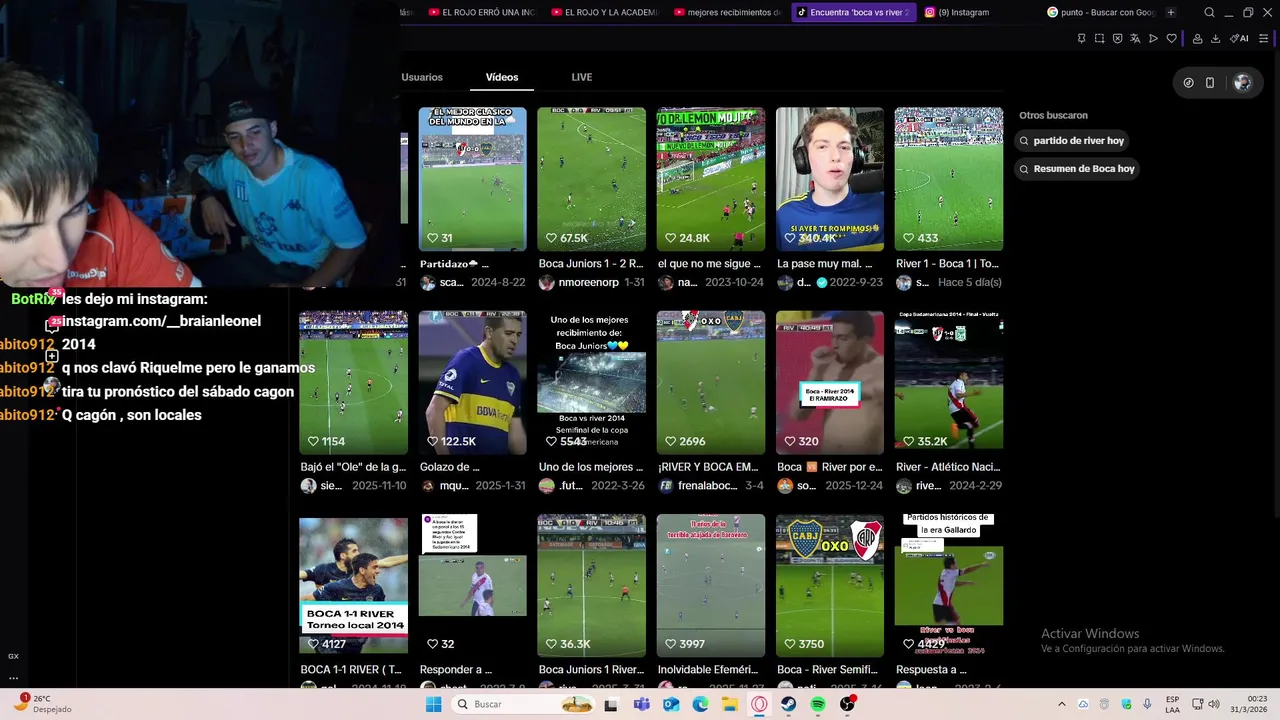The width and height of the screenshot is (1280, 720).
Task: Open the 'Boca Juniors 1 River...' video with 36.3K likes
Action: [591, 585]
